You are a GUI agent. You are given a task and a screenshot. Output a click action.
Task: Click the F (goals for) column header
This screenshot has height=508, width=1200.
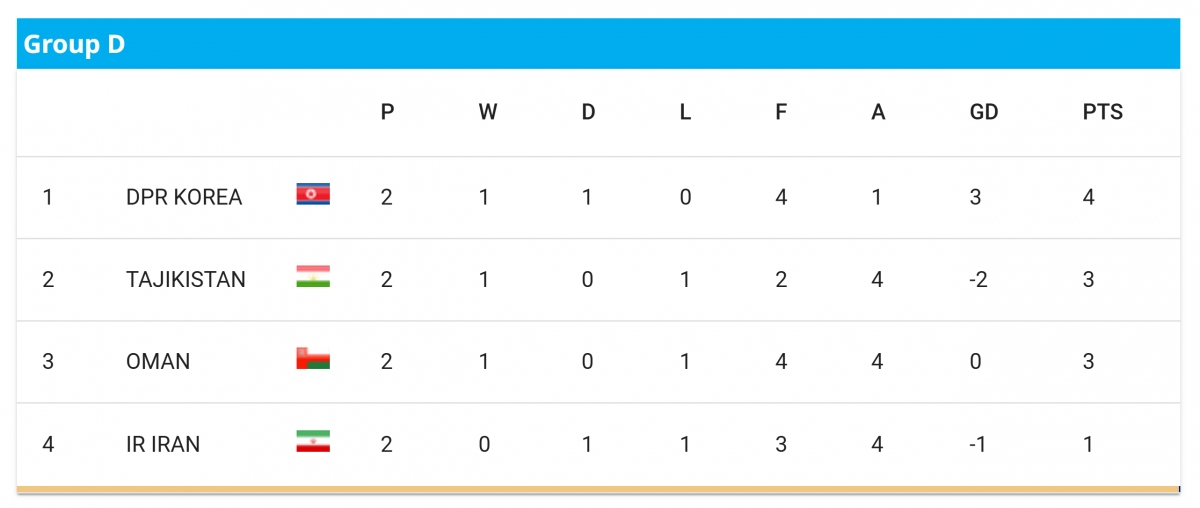[781, 112]
